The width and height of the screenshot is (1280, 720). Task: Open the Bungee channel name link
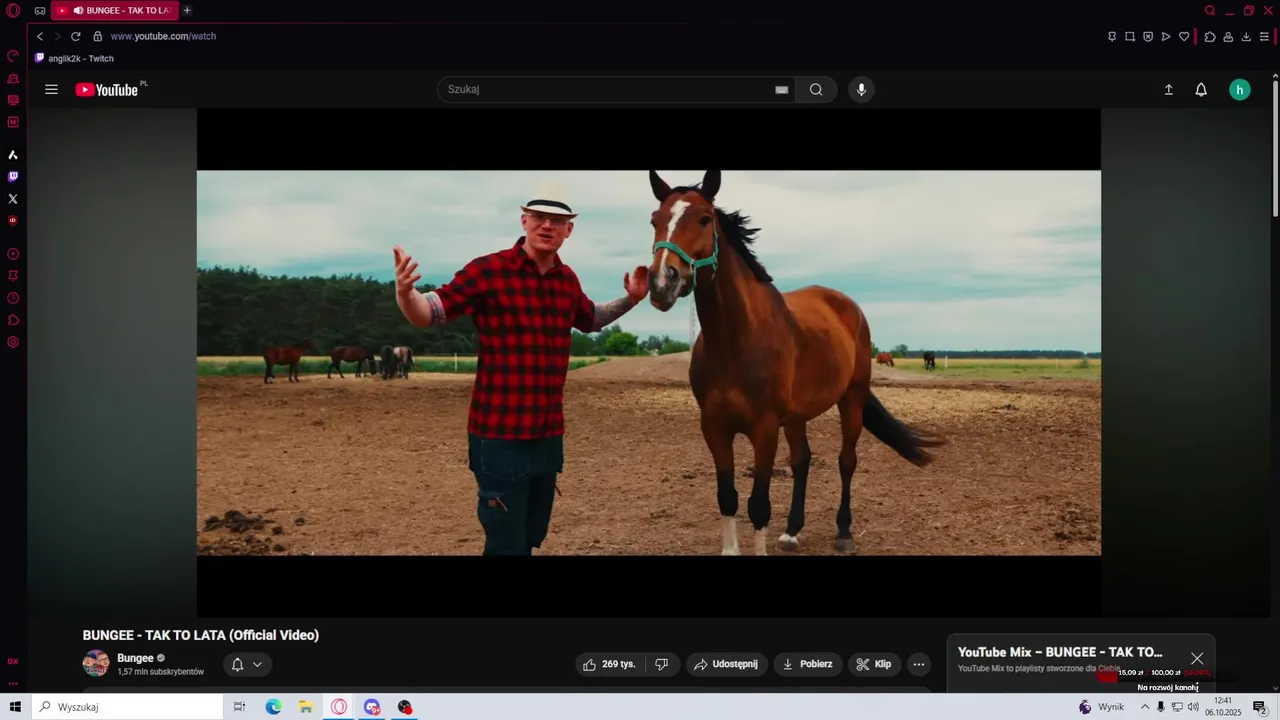(x=135, y=658)
